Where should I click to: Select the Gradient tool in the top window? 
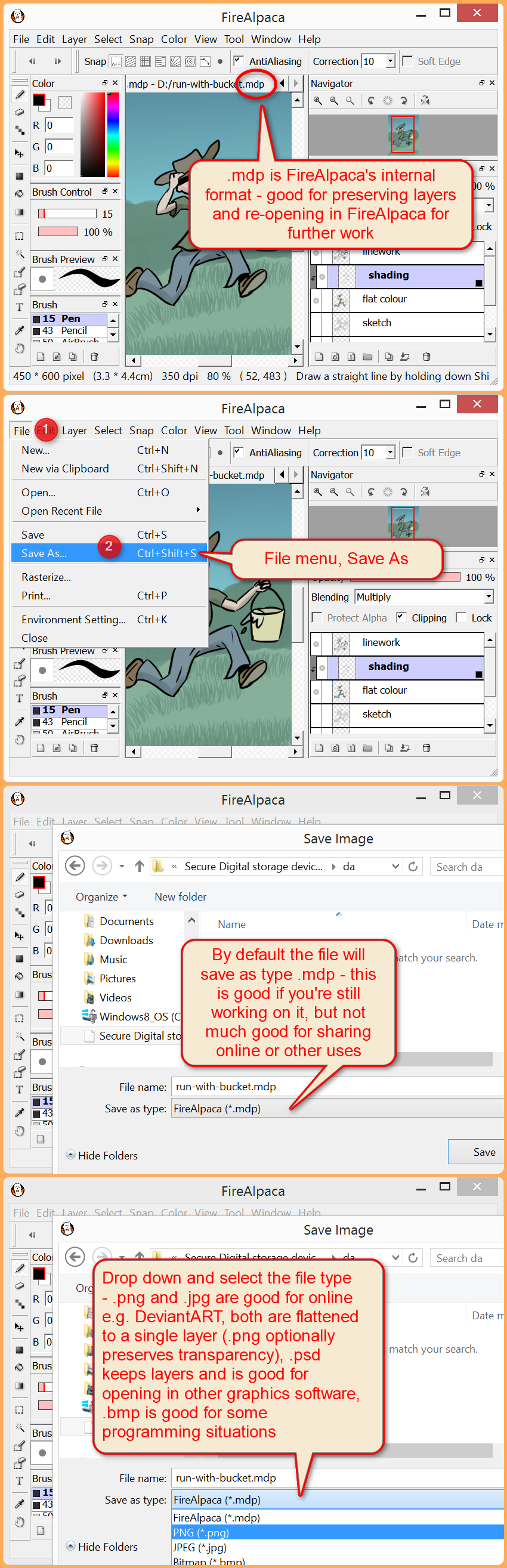pyautogui.click(x=20, y=212)
